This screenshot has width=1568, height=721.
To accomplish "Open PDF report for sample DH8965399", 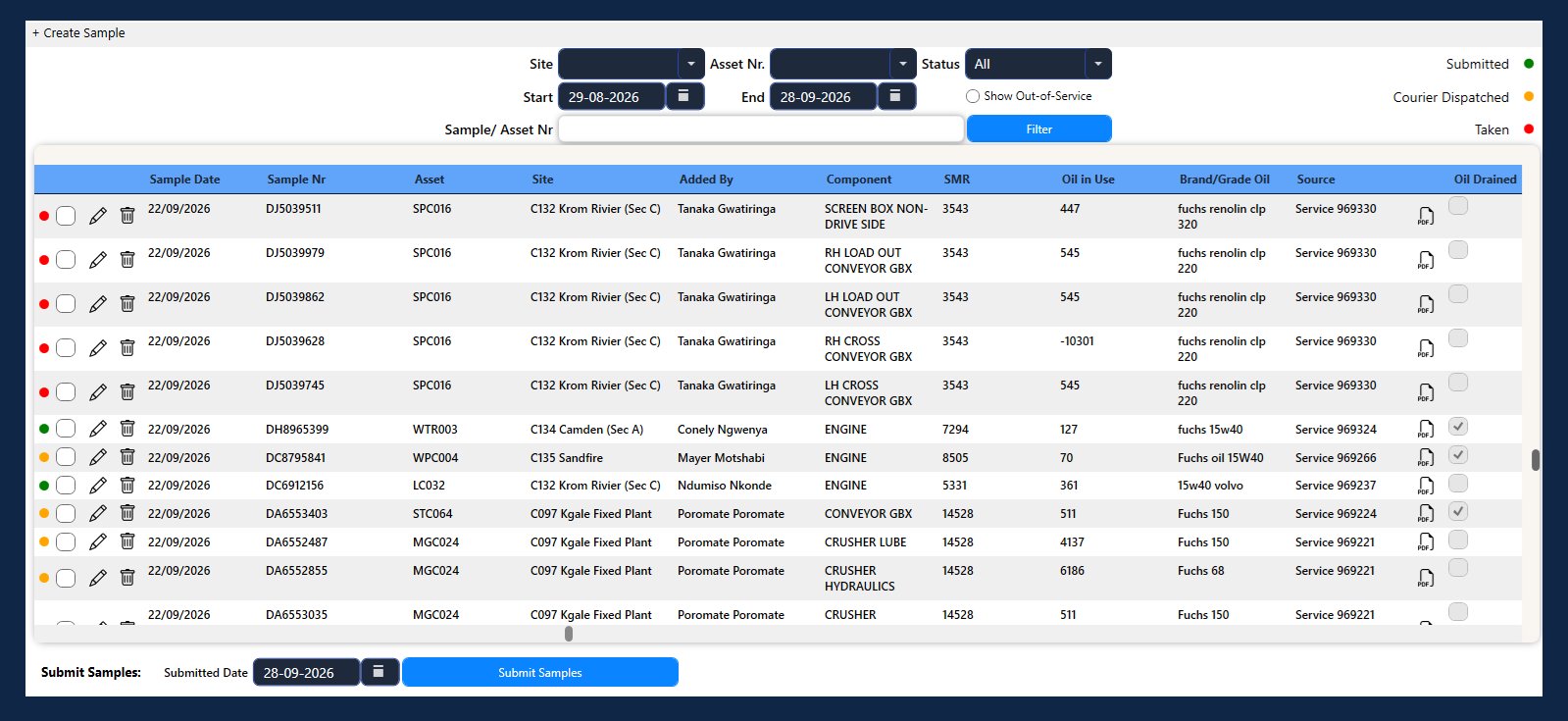I will (x=1426, y=430).
